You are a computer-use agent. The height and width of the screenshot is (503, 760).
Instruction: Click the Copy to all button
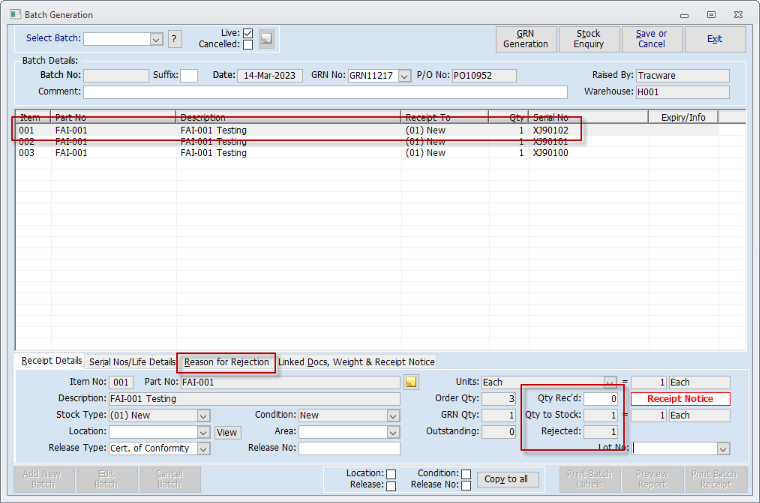508,479
